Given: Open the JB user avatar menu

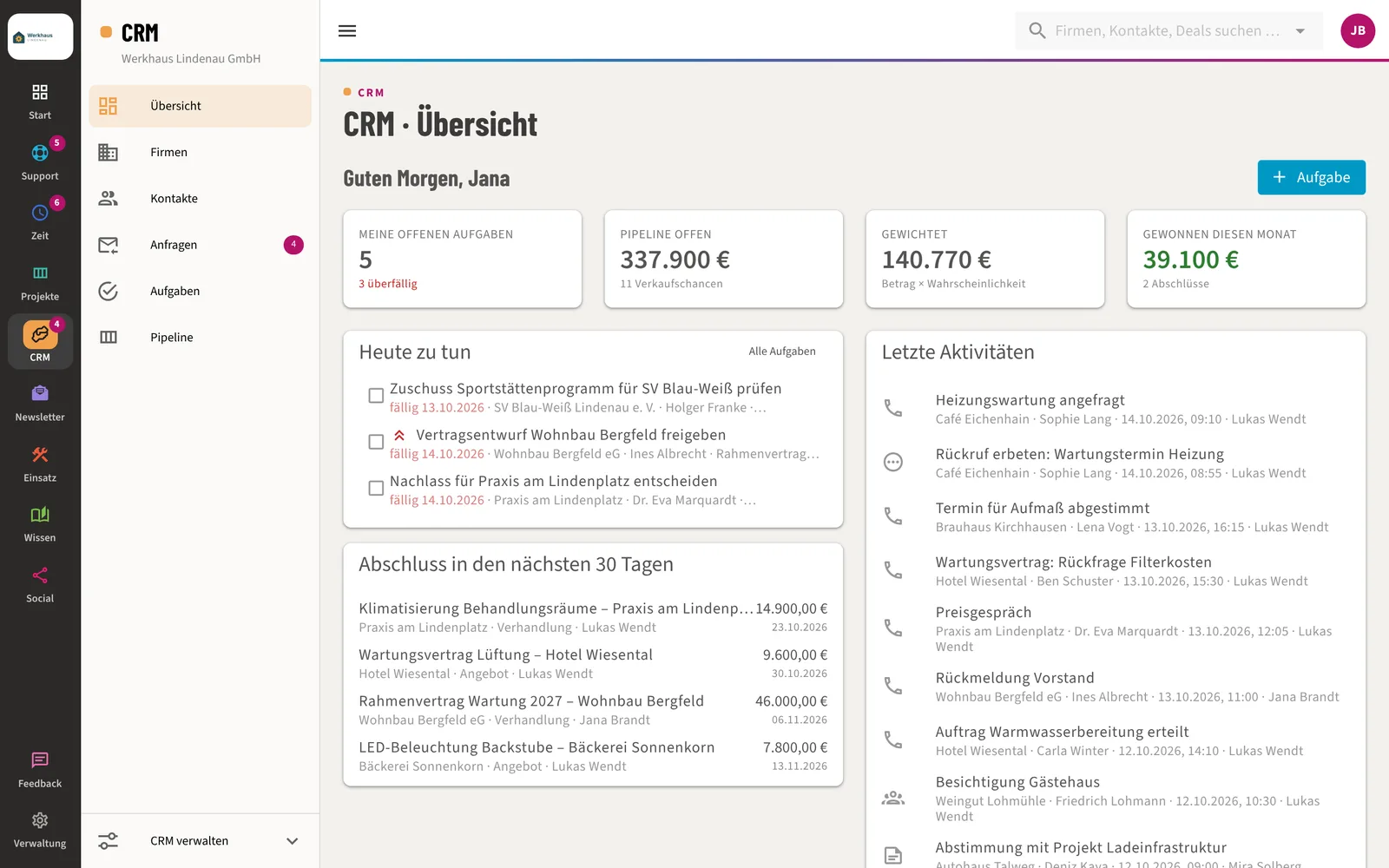Looking at the screenshot, I should [1358, 30].
